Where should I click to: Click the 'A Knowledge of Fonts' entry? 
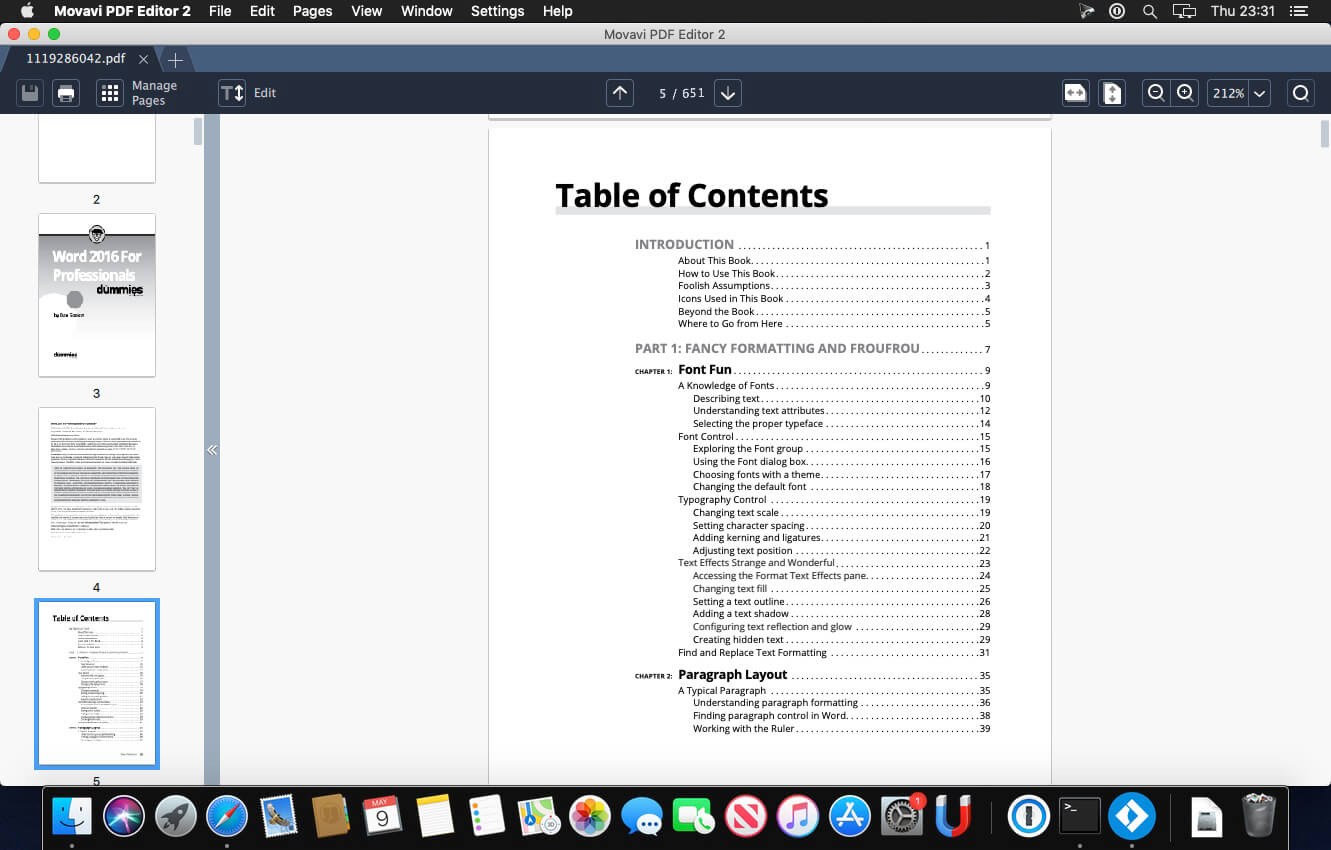pos(726,386)
